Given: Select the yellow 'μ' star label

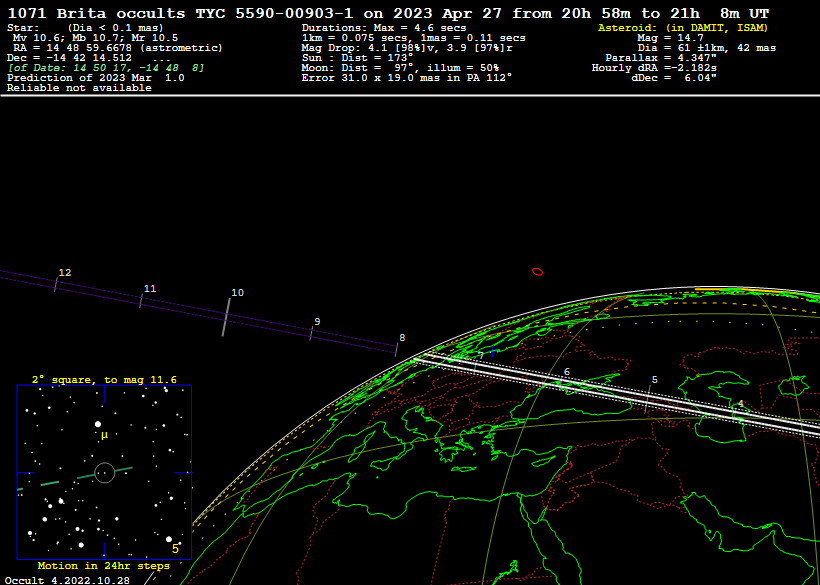Looking at the screenshot, I should pyautogui.click(x=105, y=435).
